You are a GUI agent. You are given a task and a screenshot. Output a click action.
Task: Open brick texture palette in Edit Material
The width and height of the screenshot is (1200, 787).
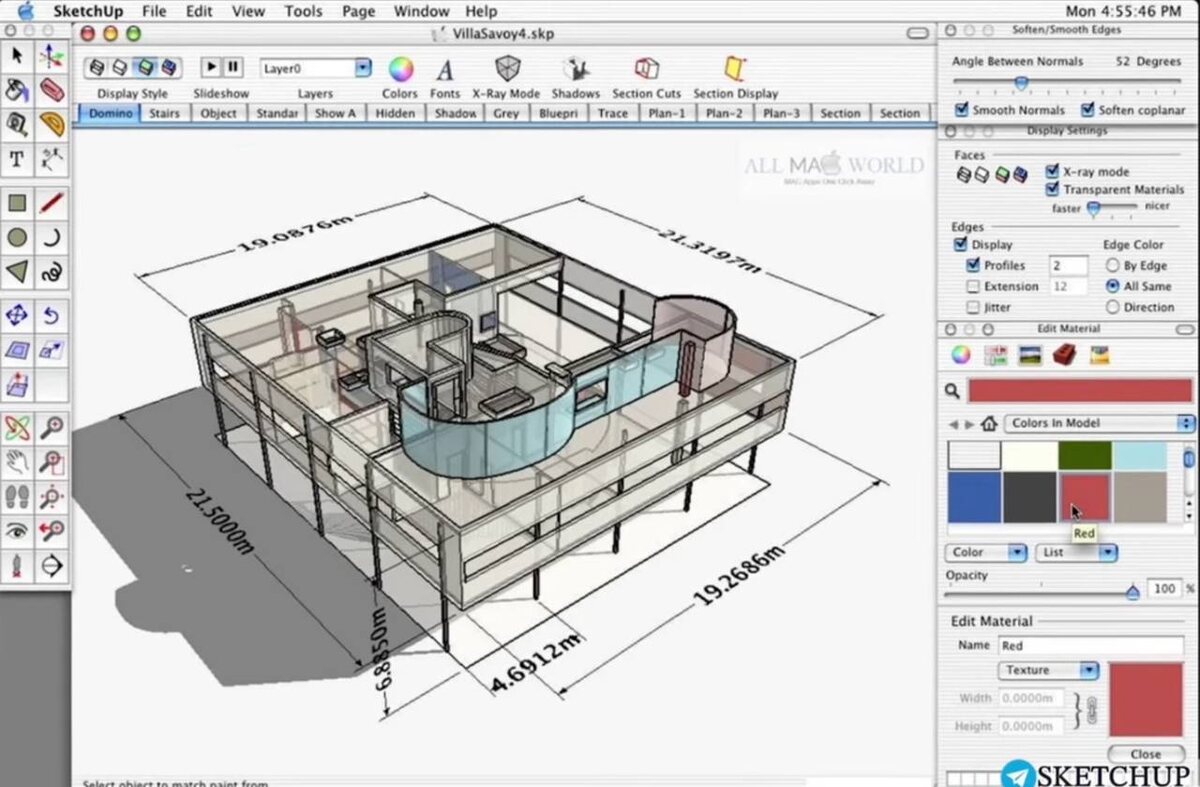1064,355
